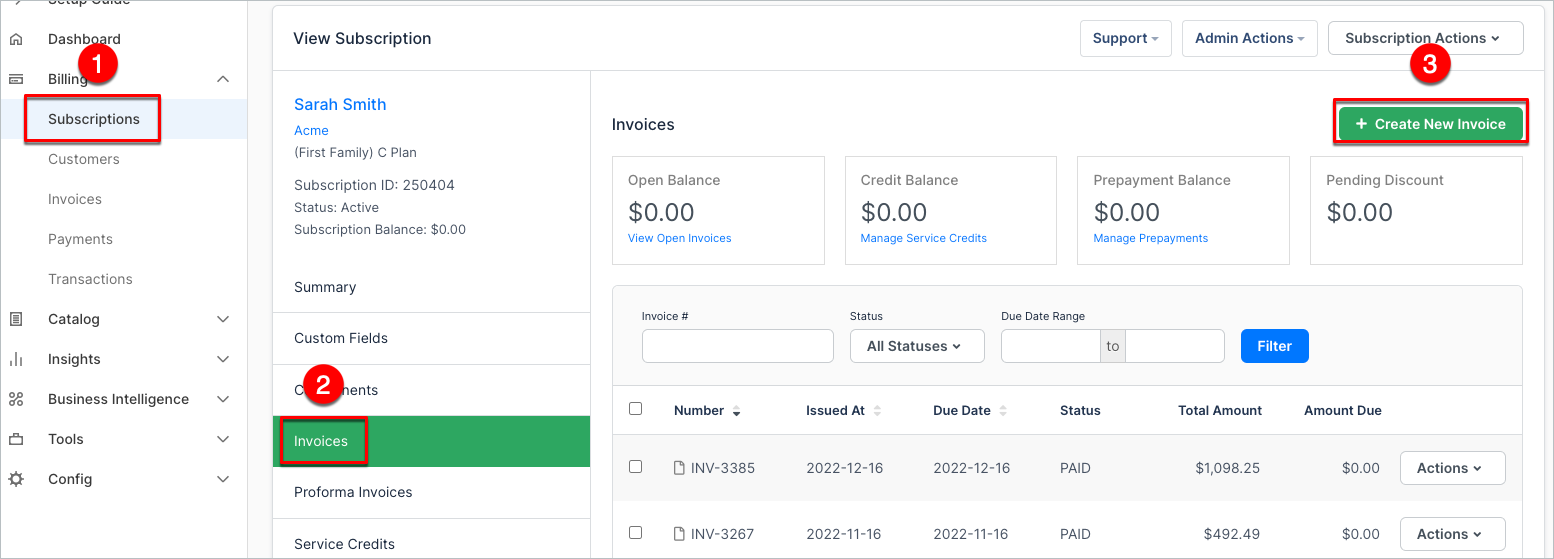
Task: Open the Proforma Invoices tab
Action: click(x=353, y=492)
